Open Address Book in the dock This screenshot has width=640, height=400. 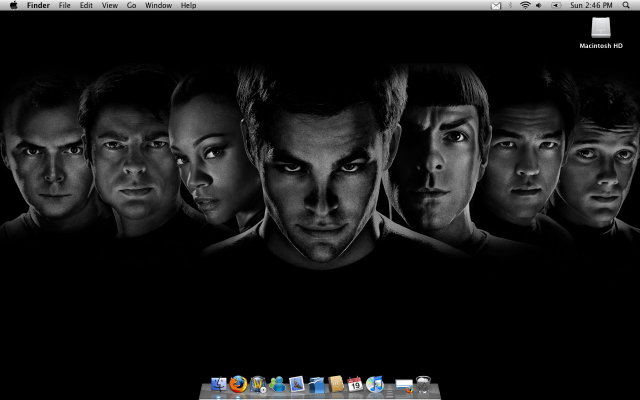pyautogui.click(x=336, y=384)
